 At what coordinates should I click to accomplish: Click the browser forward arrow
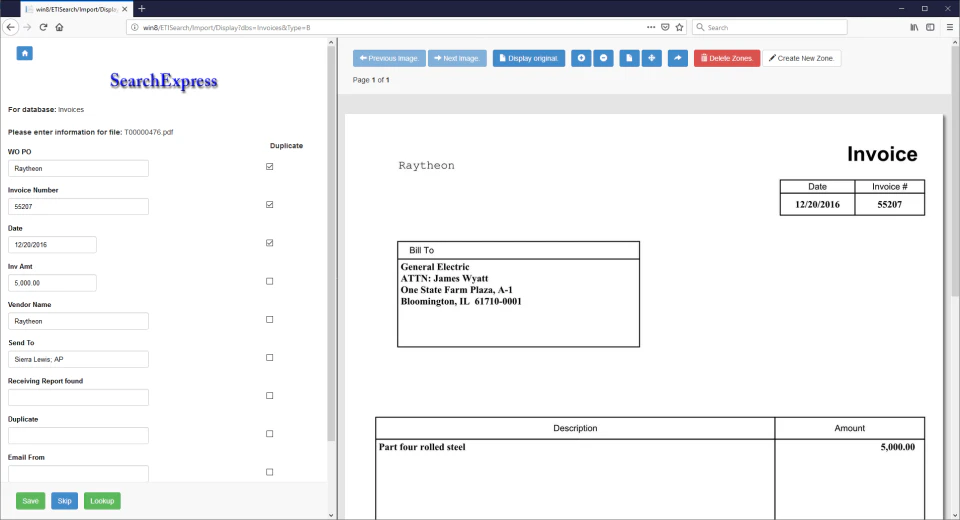click(27, 27)
